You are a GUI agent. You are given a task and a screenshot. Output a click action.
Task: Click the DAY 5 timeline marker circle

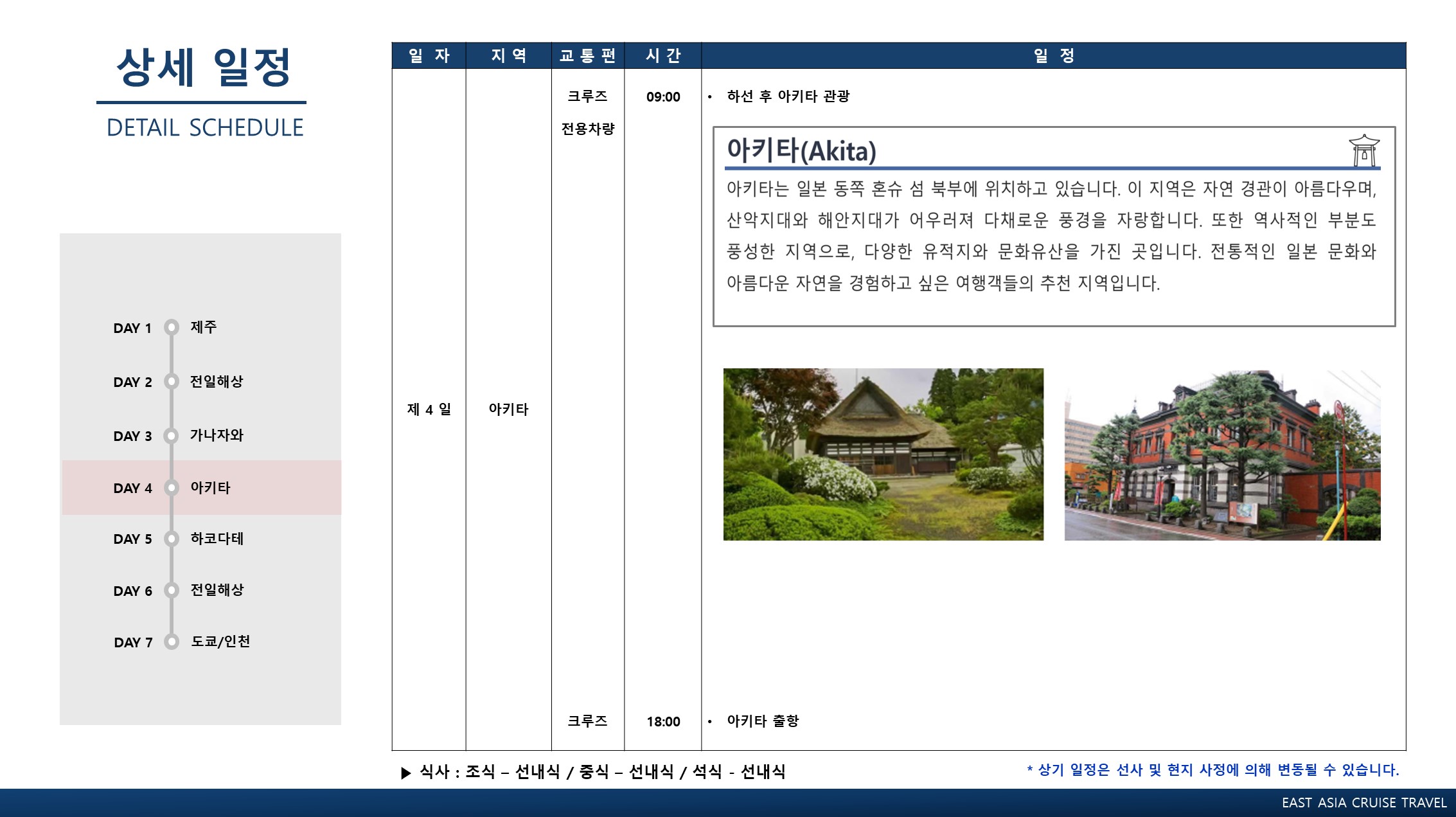pyautogui.click(x=171, y=539)
